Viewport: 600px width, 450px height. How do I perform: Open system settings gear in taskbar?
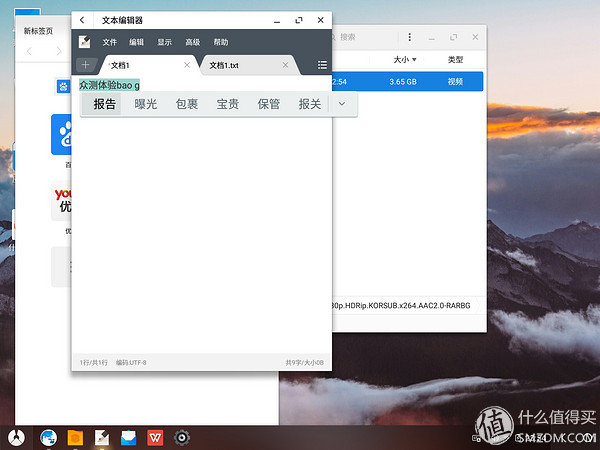tap(182, 437)
